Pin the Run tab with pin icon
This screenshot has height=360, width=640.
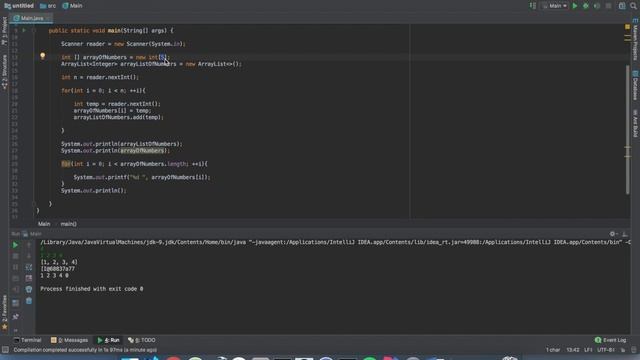15,317
